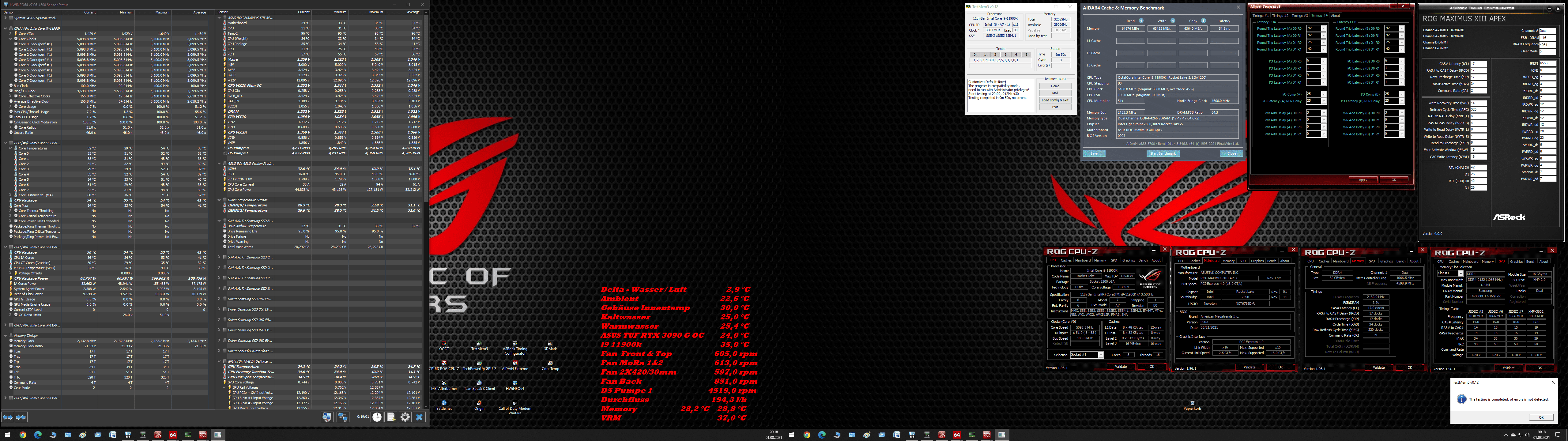
Task: Open TestMem5 desktop shortcut
Action: coord(480,345)
